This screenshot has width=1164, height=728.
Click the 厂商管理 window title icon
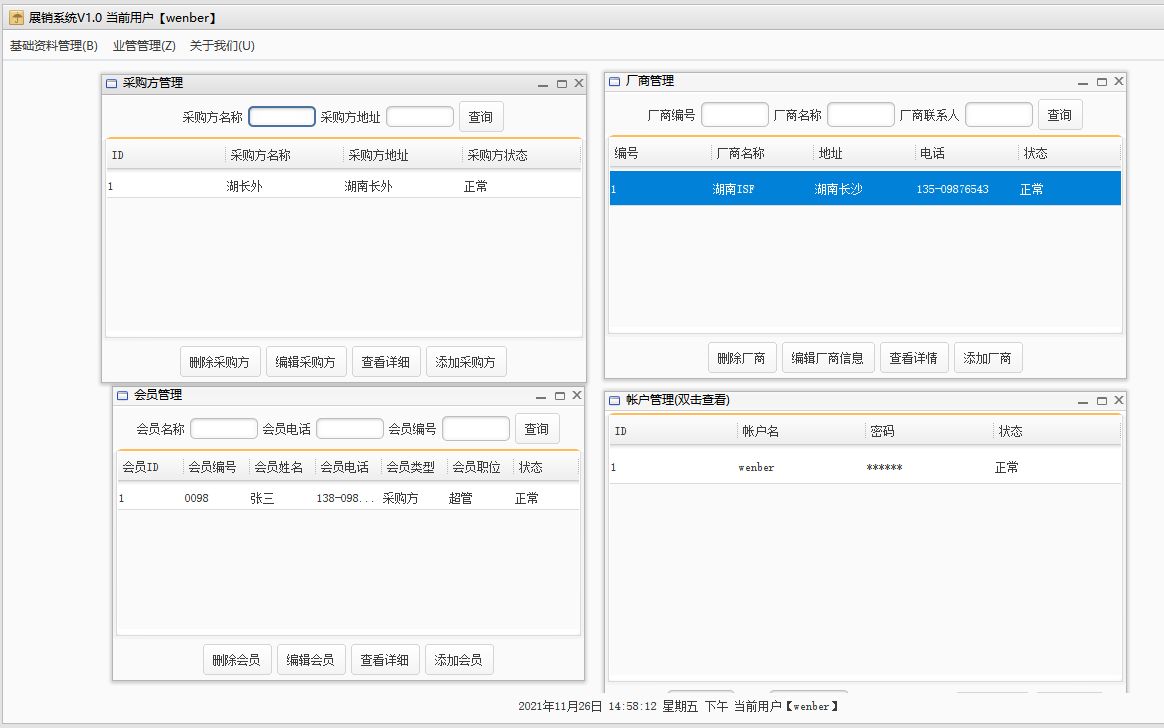coord(613,80)
